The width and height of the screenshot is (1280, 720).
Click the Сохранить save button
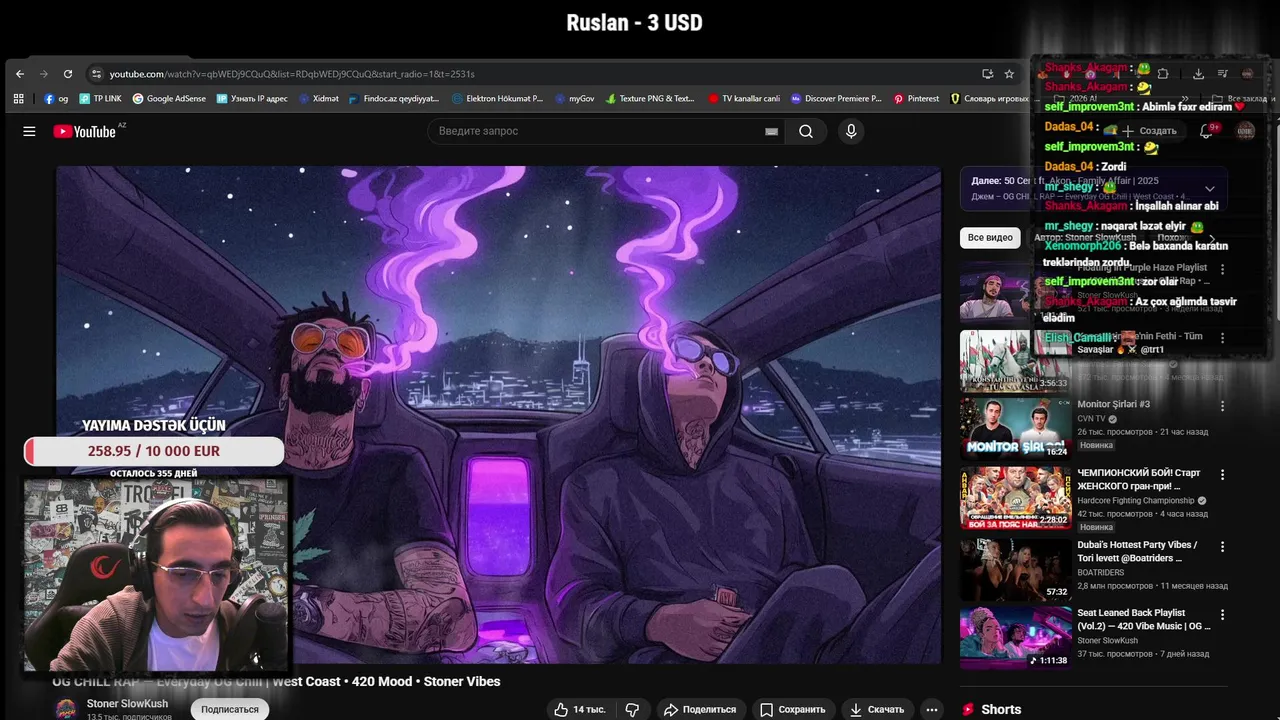click(792, 709)
